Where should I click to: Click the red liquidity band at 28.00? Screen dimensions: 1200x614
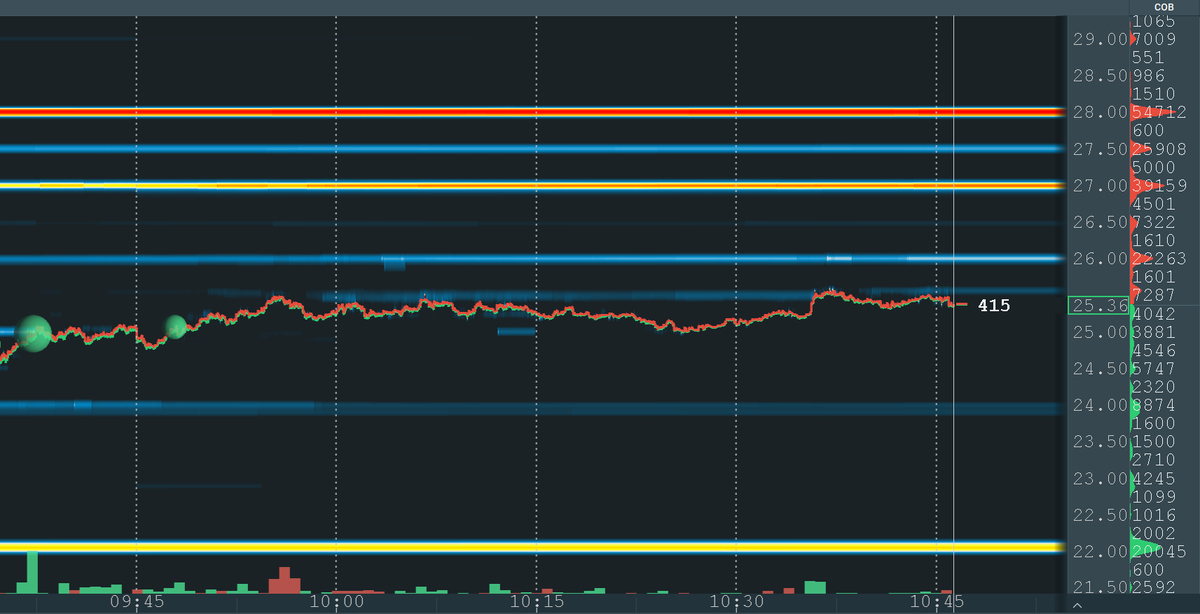click(530, 112)
